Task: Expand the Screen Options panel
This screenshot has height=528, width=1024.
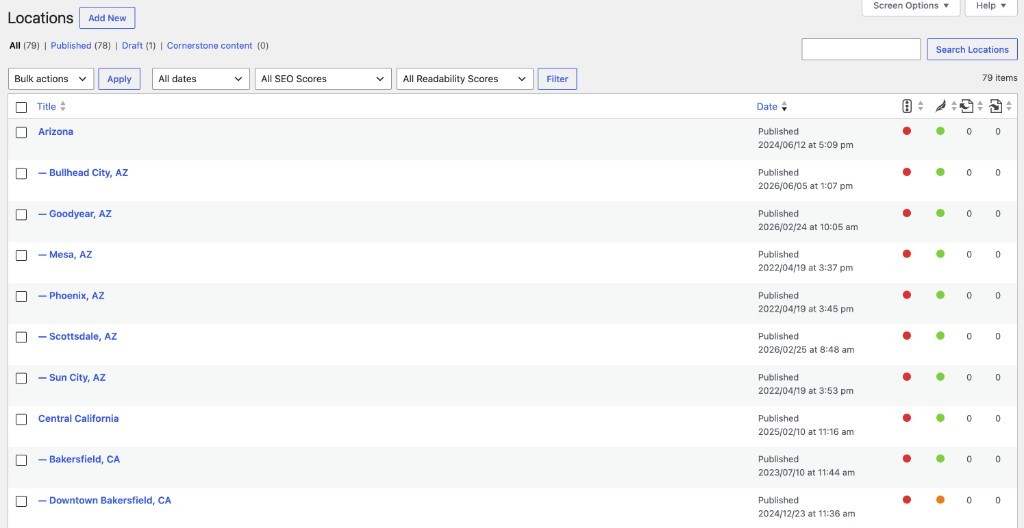Action: tap(911, 6)
